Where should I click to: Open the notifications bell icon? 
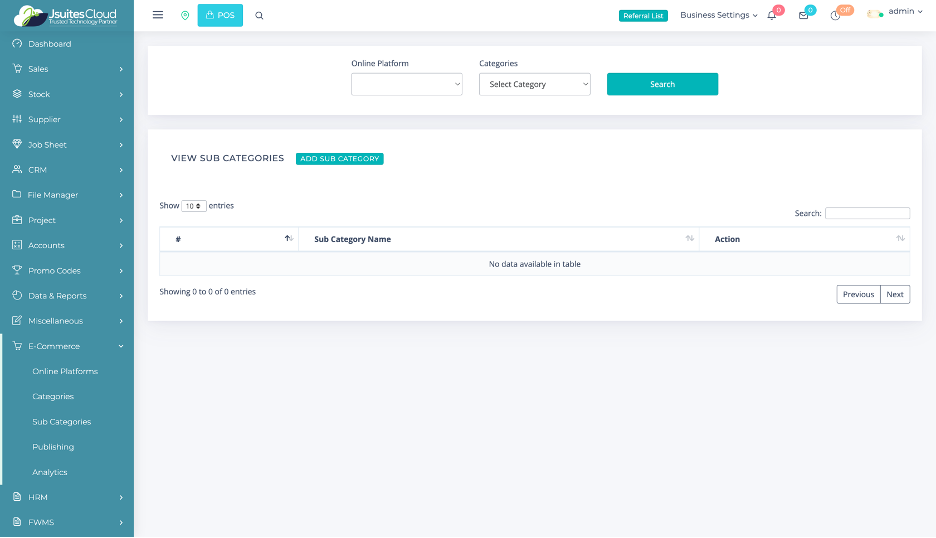tap(772, 15)
